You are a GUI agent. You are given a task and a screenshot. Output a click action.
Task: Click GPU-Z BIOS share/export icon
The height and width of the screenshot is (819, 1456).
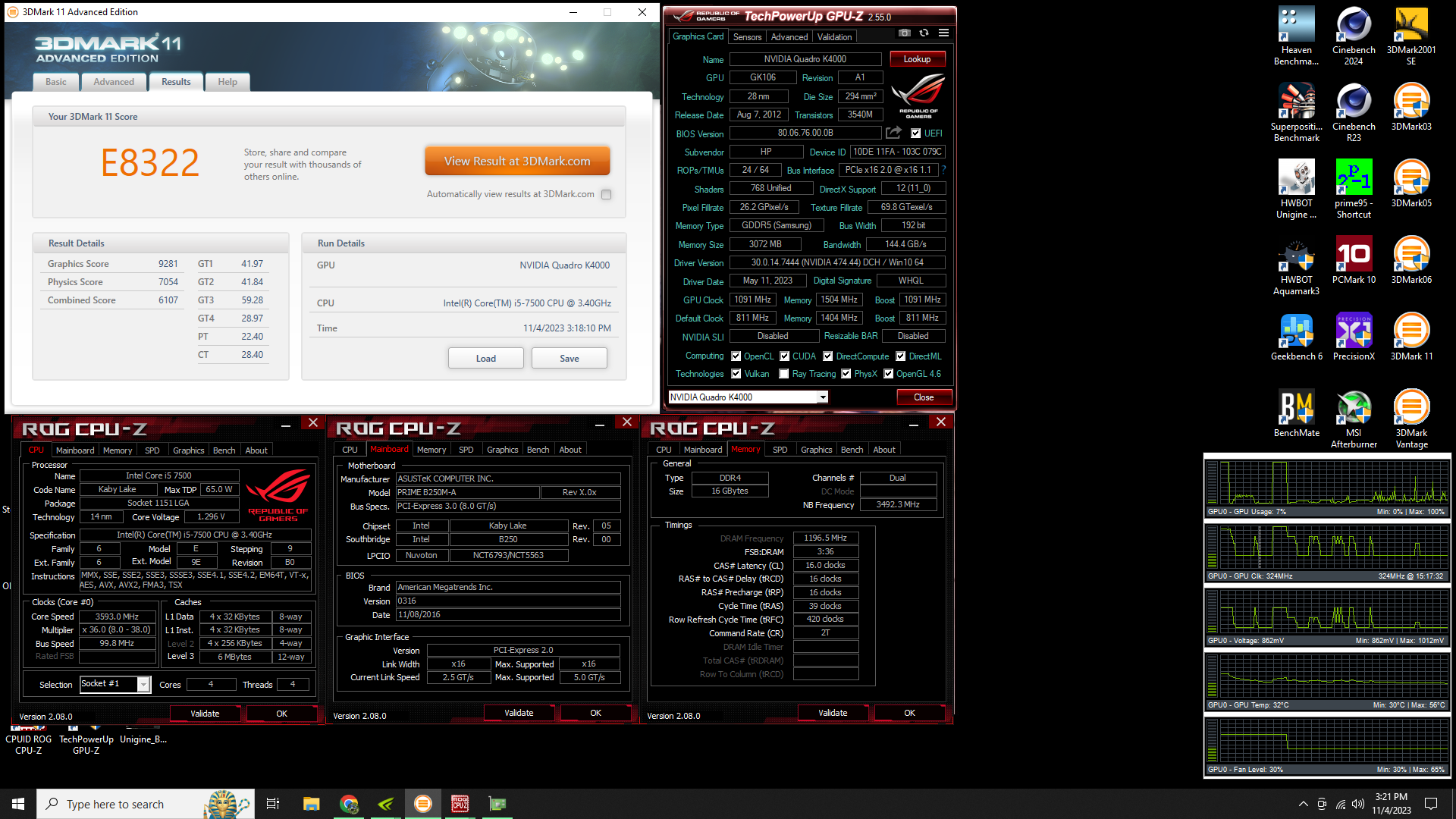(893, 133)
